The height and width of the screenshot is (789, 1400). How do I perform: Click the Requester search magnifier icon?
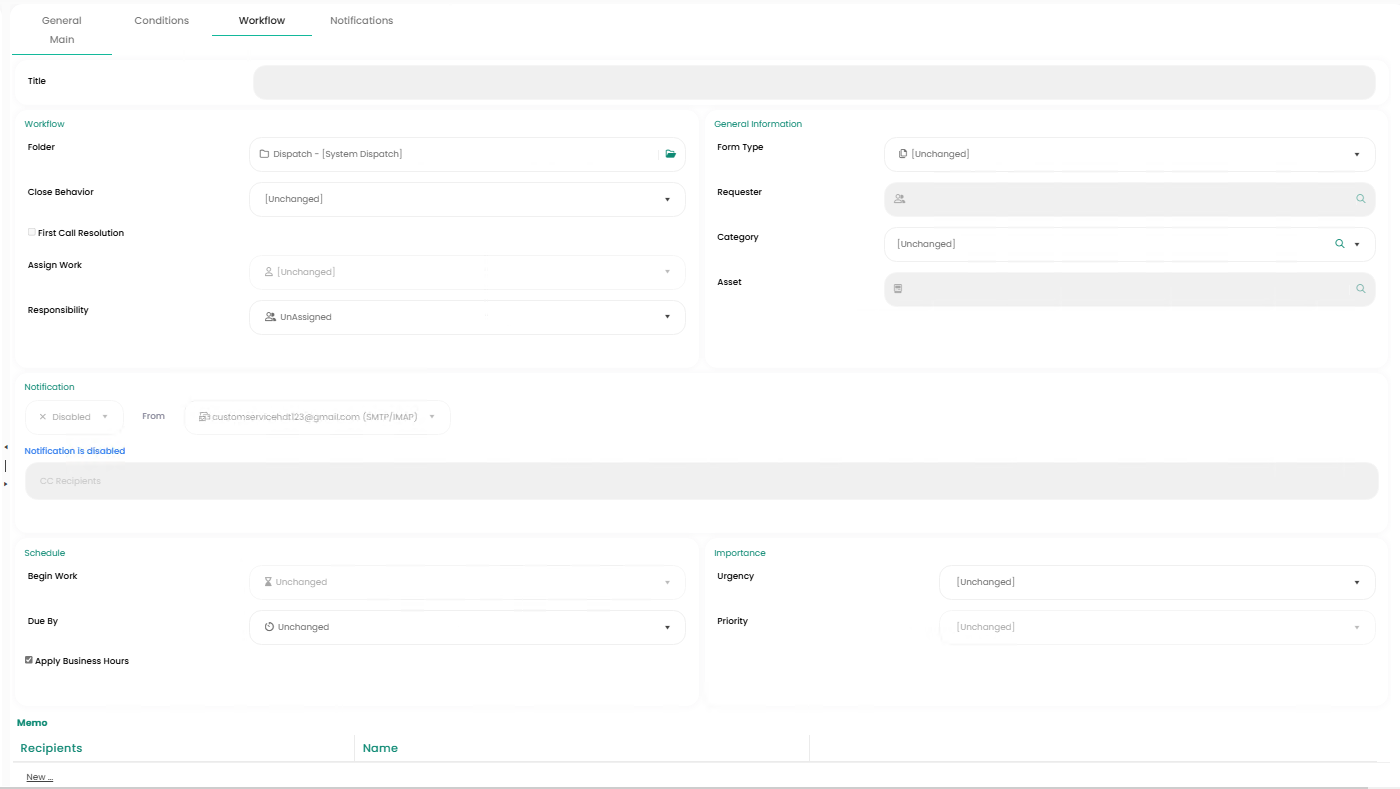pyautogui.click(x=1360, y=199)
